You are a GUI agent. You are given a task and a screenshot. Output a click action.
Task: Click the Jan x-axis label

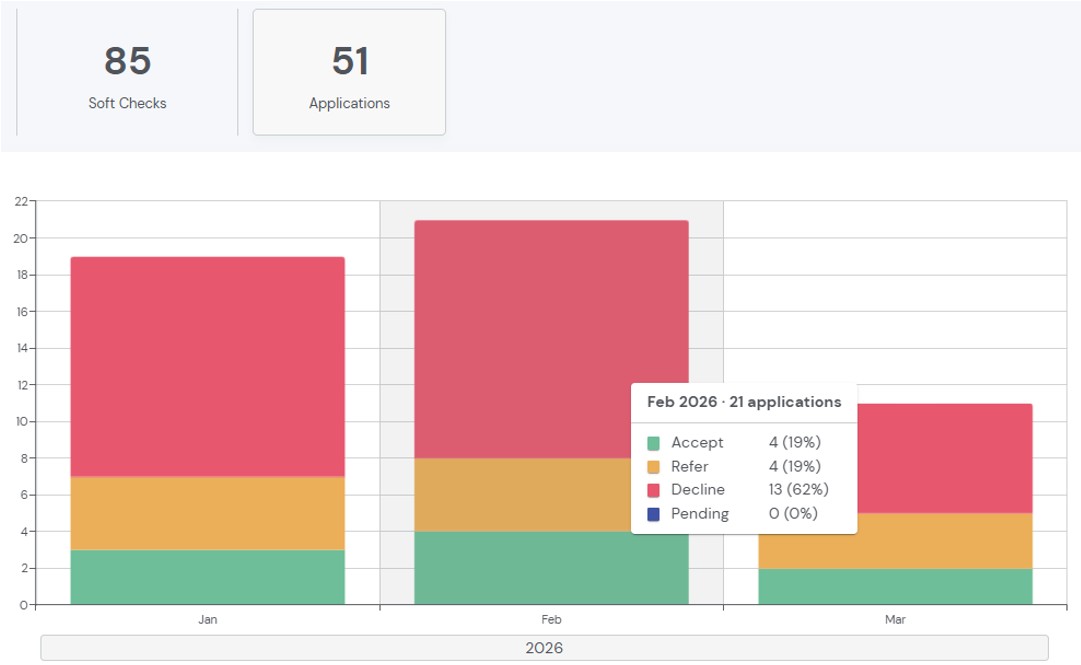[x=207, y=620]
